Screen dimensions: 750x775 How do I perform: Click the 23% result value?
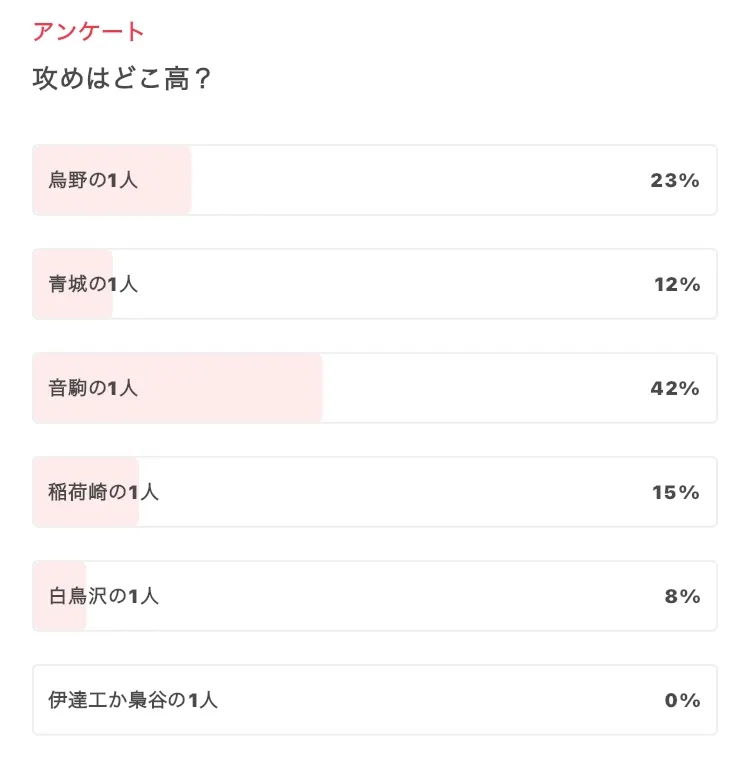tap(675, 181)
